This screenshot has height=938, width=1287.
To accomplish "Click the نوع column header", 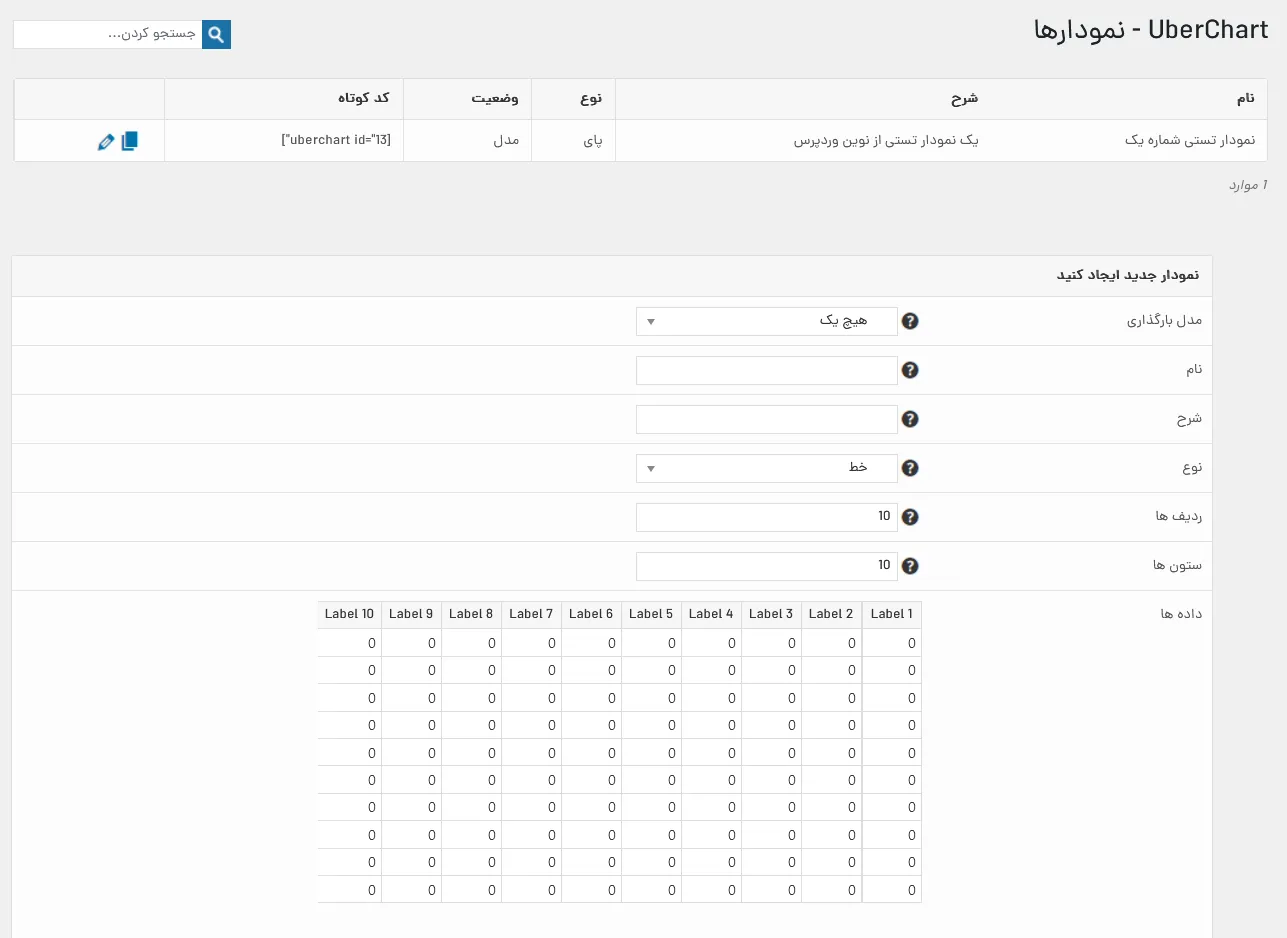I will [592, 99].
